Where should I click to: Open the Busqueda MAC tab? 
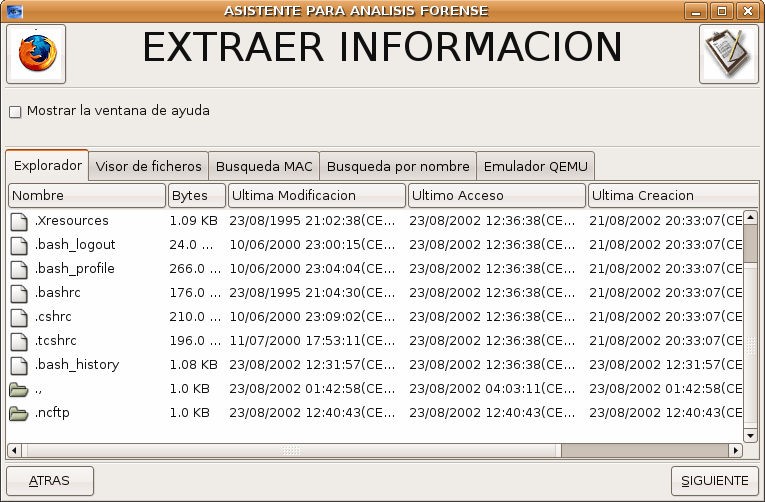[x=264, y=167]
